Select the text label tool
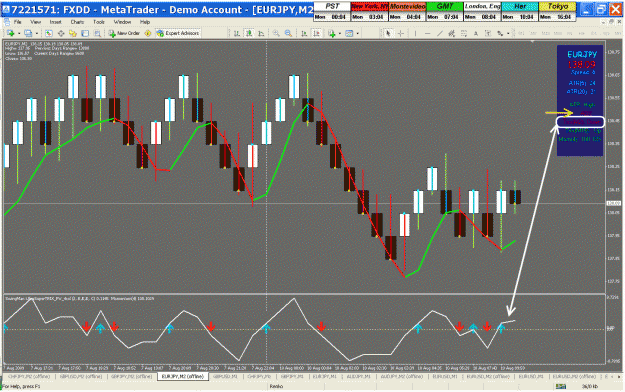The width and height of the screenshot is (625, 392). [488, 33]
